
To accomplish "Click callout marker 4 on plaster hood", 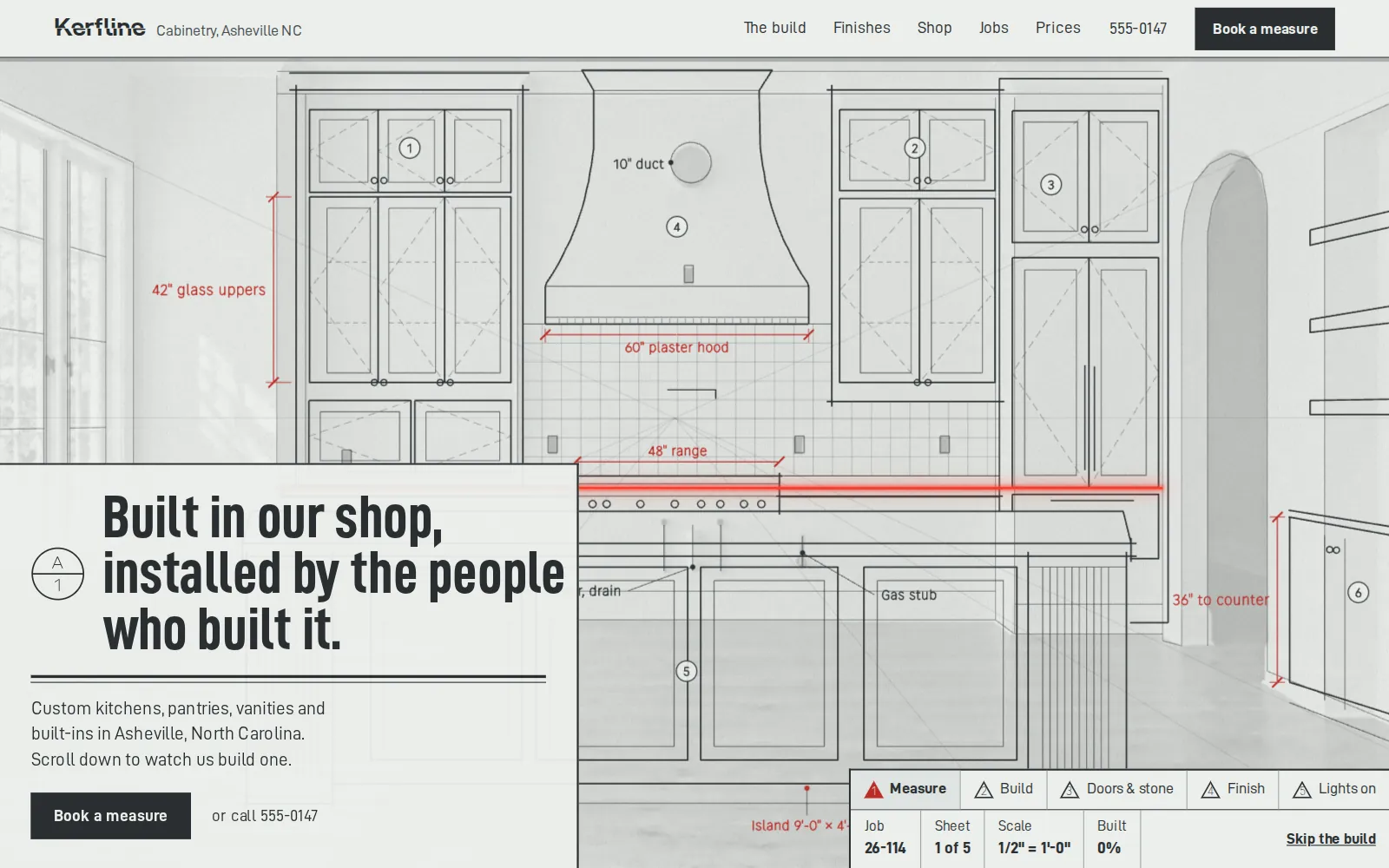I will pyautogui.click(x=677, y=227).
